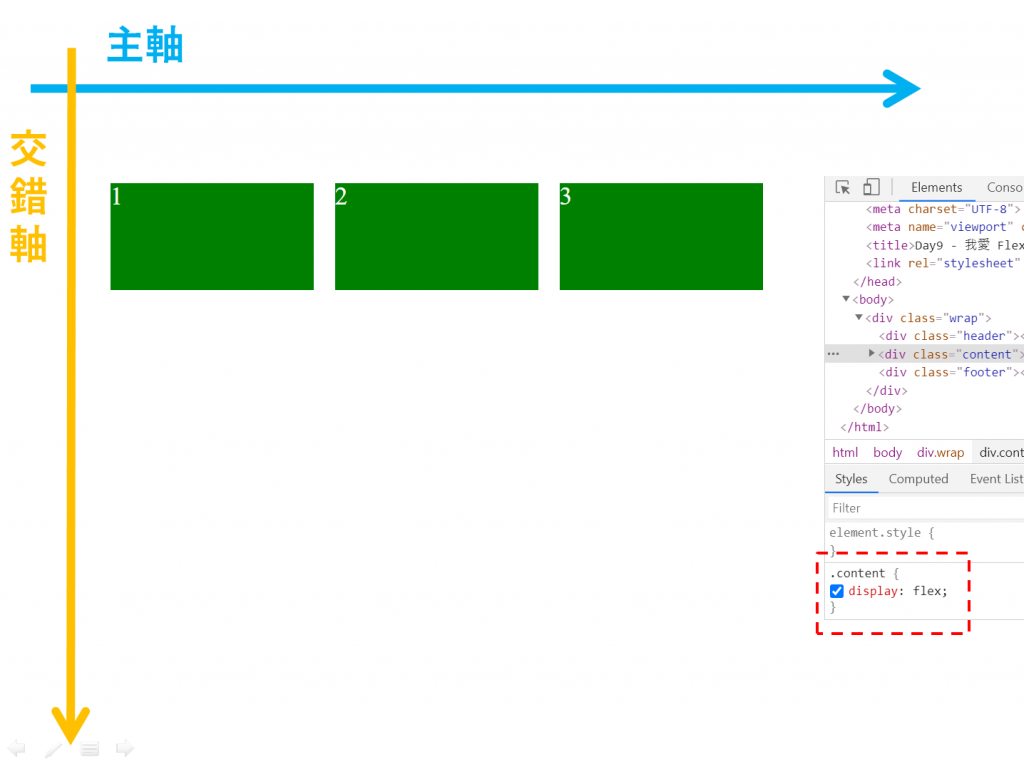Select the closing body tag row
The image size is (1024, 769).
pyautogui.click(x=877, y=409)
